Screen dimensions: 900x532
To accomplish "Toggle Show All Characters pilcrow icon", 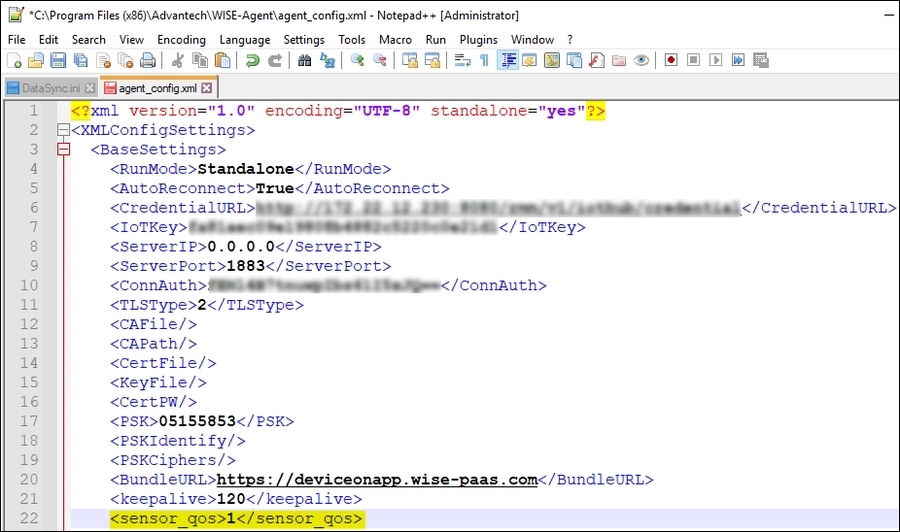I will (485, 61).
